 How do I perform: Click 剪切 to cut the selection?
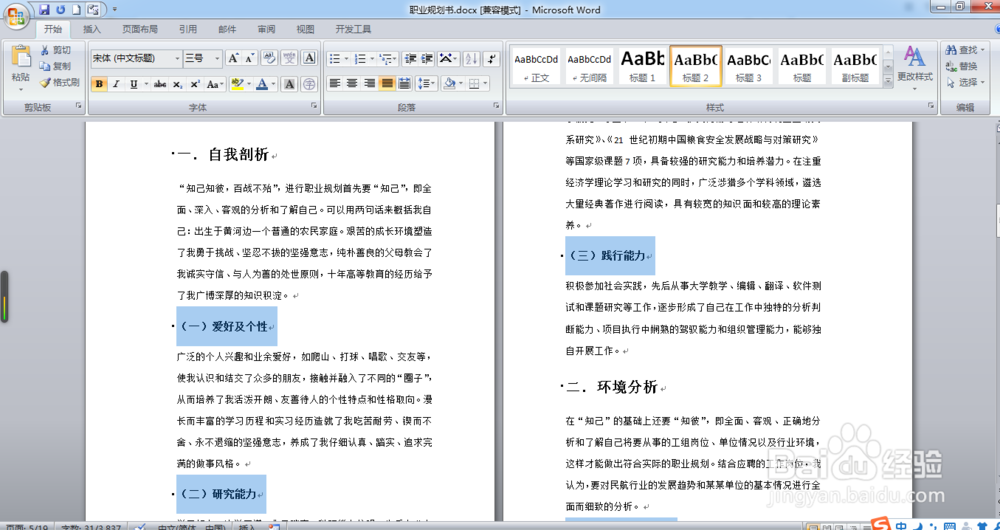[x=55, y=50]
